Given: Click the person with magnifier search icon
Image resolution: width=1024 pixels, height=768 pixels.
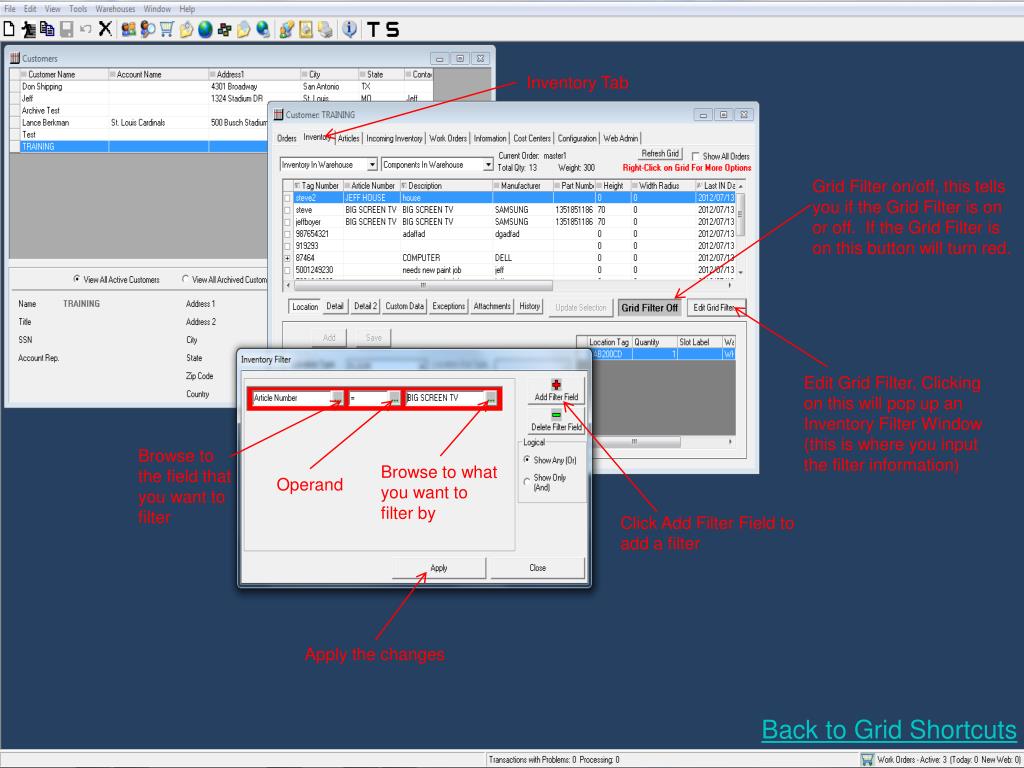Looking at the screenshot, I should (148, 29).
